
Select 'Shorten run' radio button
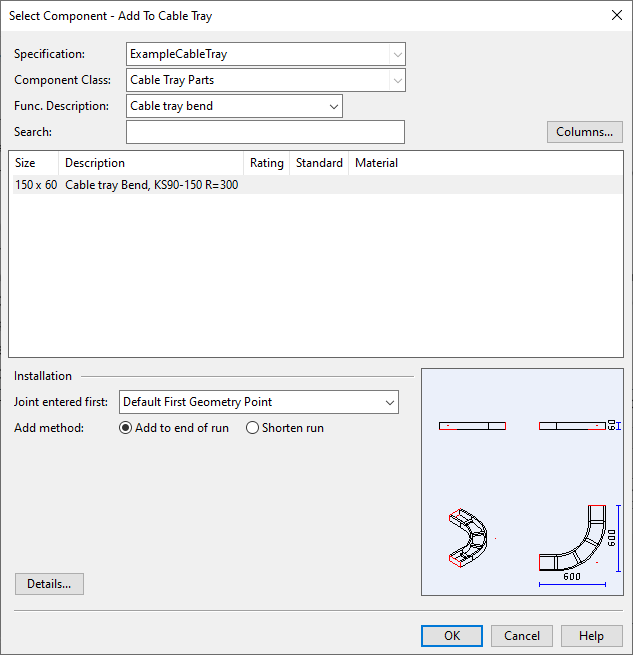253,428
